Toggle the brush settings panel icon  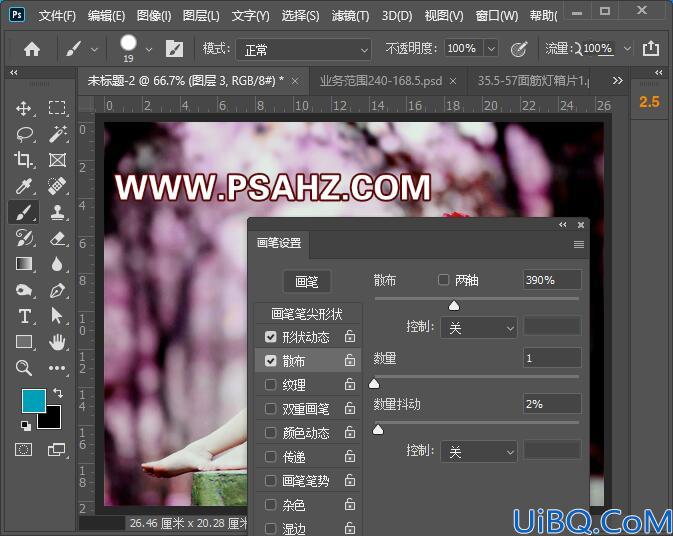pos(174,49)
